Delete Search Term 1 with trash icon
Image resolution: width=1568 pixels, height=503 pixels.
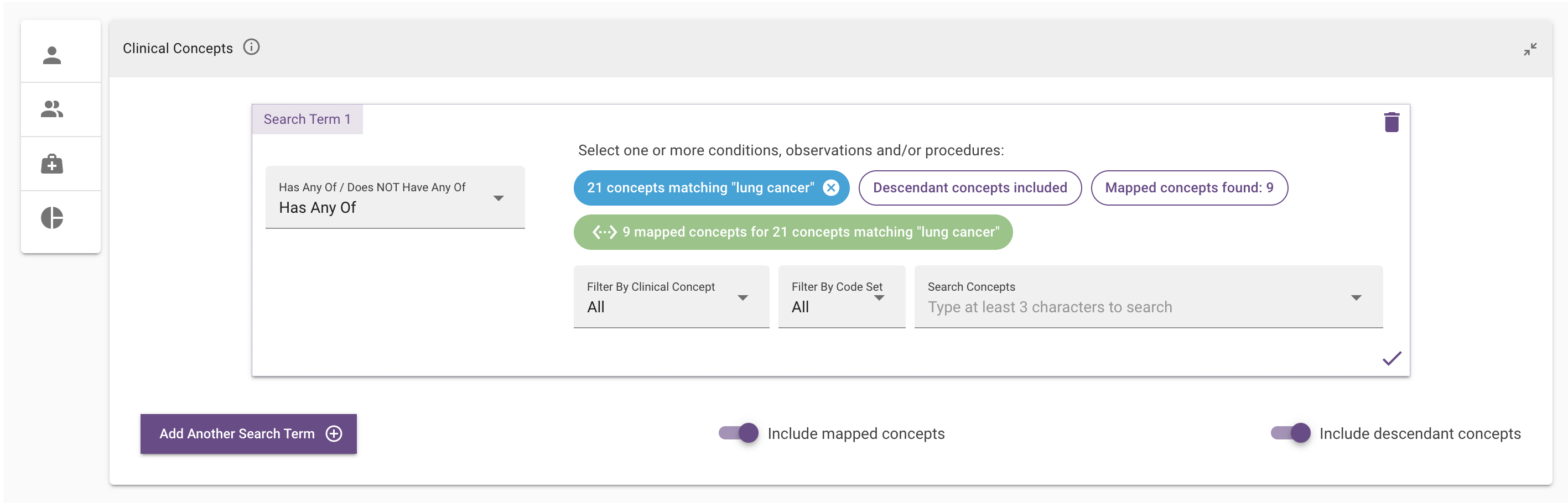coord(1391,122)
